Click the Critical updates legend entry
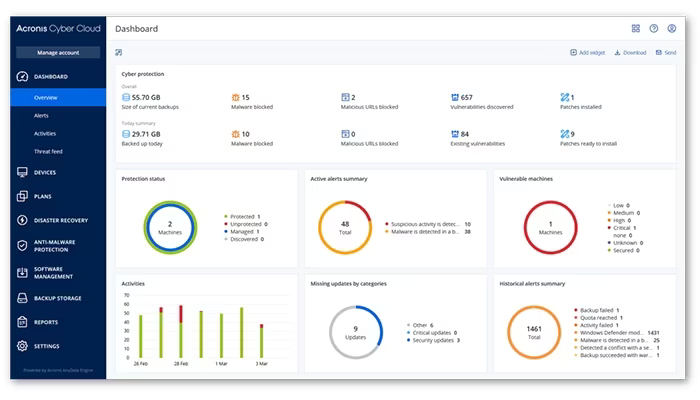 pos(432,333)
